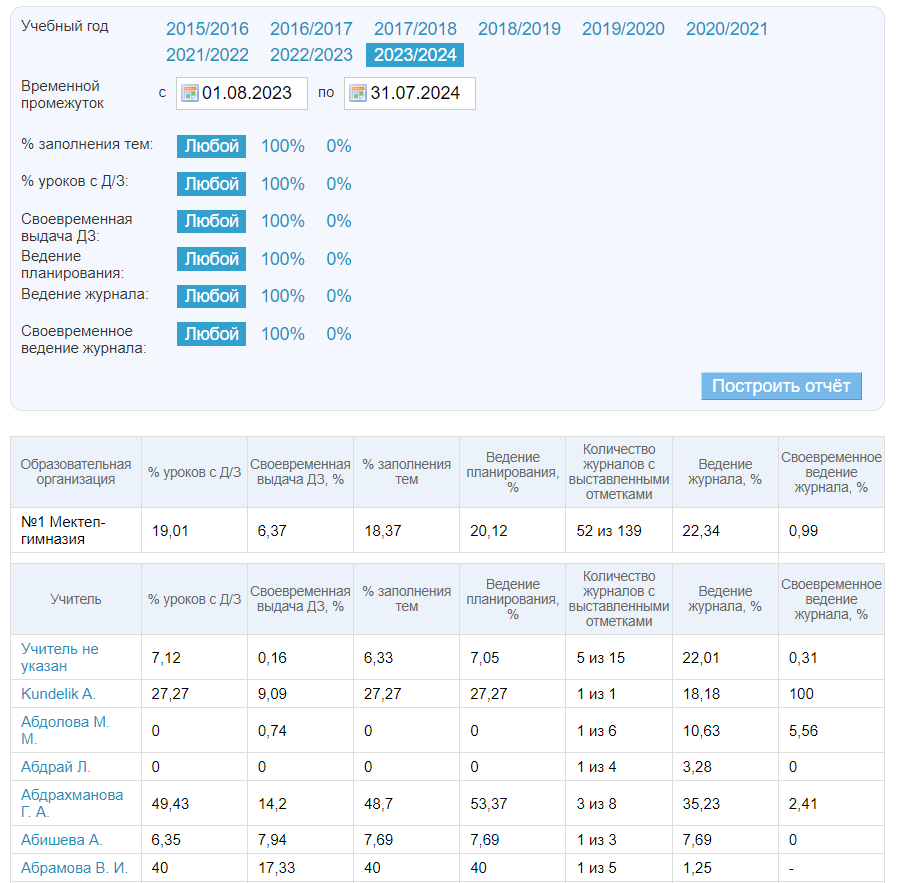Open teacher link 'Учитель не указан'

coord(60,658)
